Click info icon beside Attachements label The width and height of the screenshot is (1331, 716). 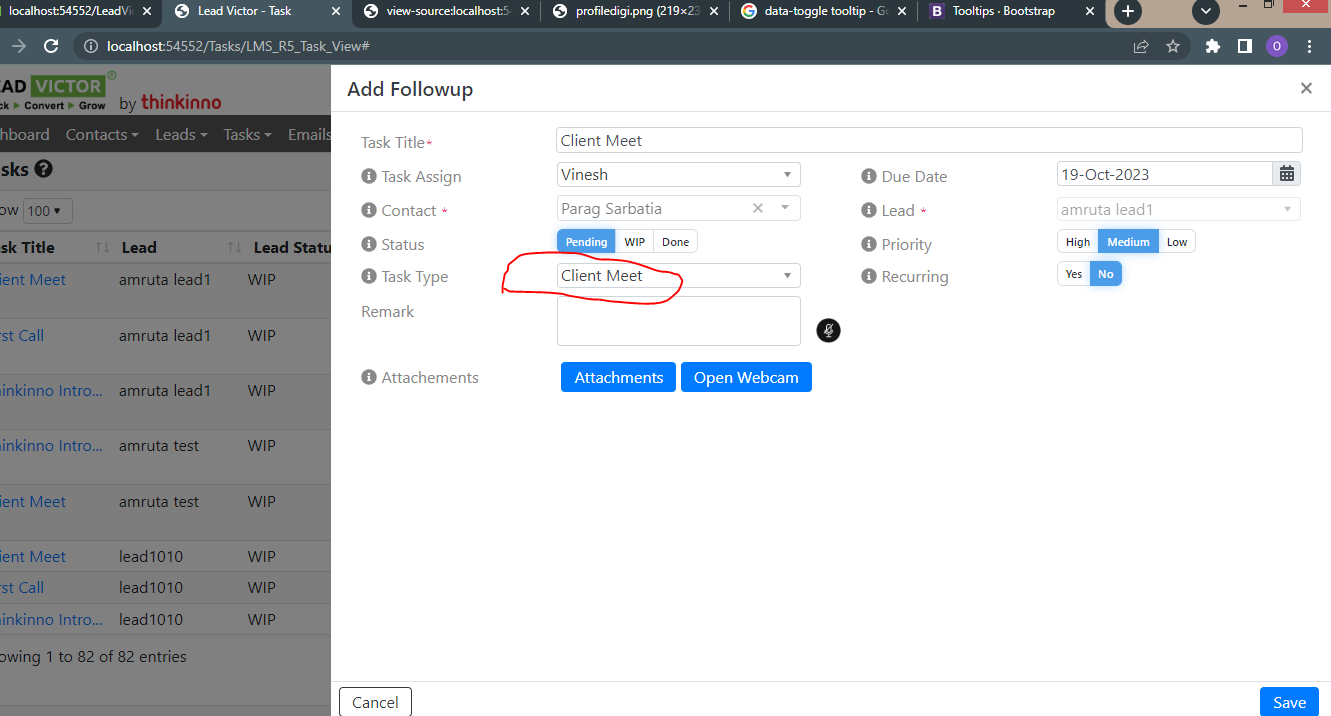[x=368, y=377]
